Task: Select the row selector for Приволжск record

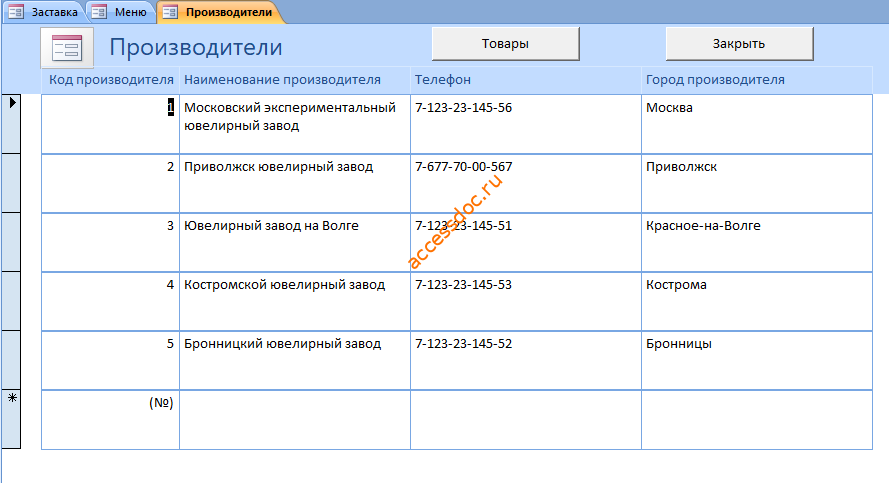Action: (11, 183)
